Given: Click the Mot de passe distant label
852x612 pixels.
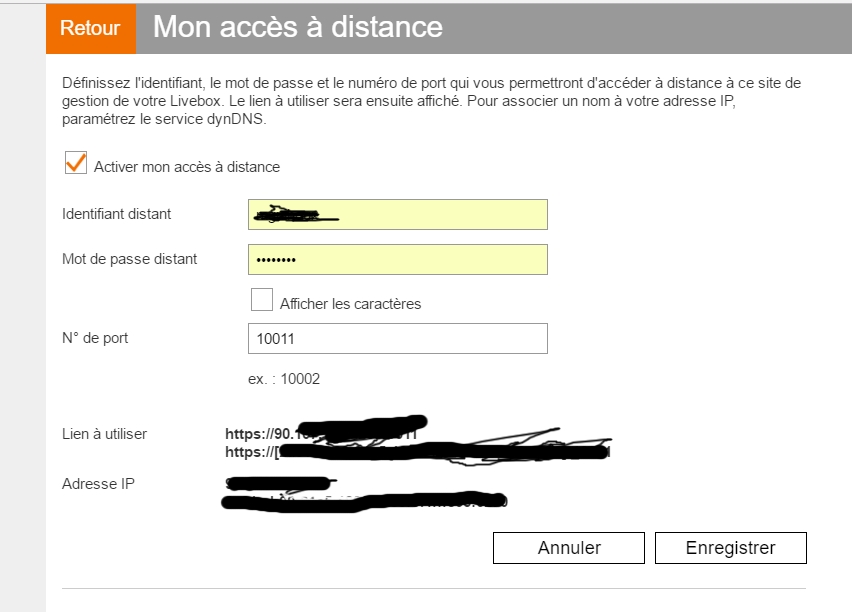Looking at the screenshot, I should (x=130, y=259).
